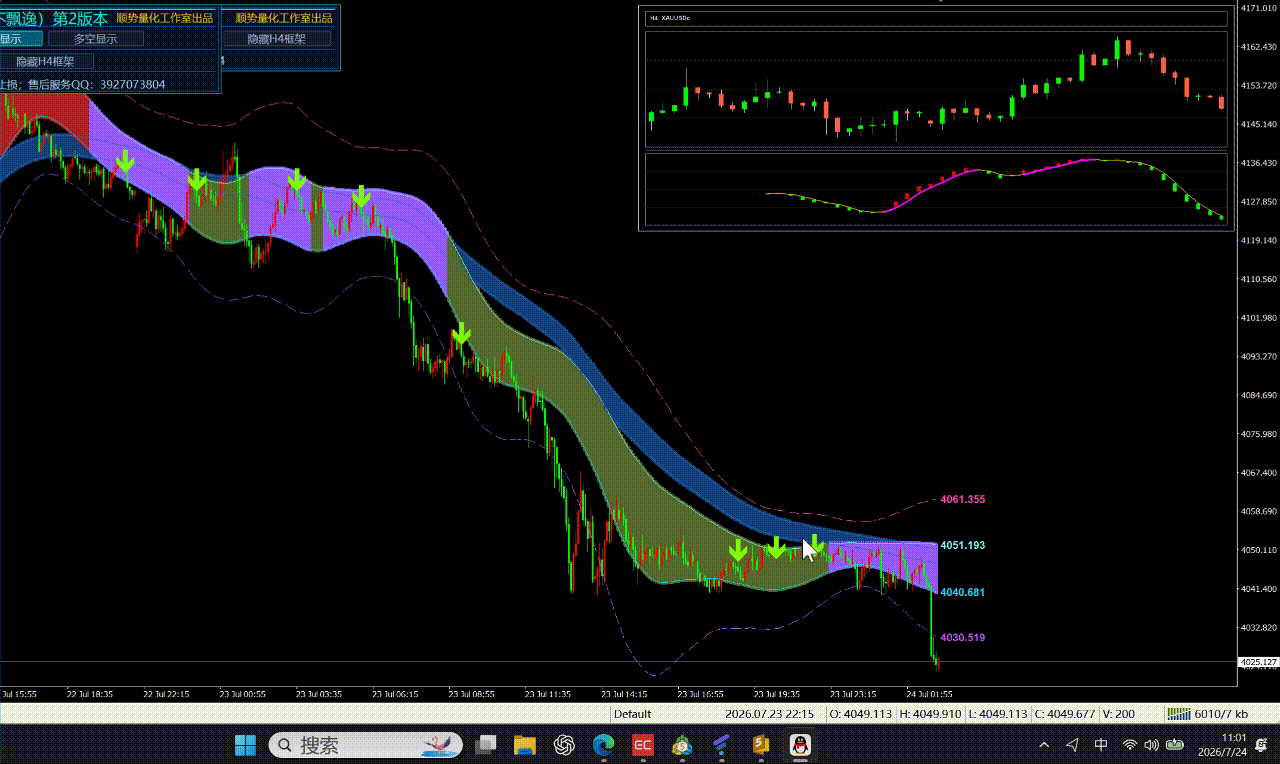Click the current price tag 4025.127
The image size is (1280, 764).
click(1258, 662)
